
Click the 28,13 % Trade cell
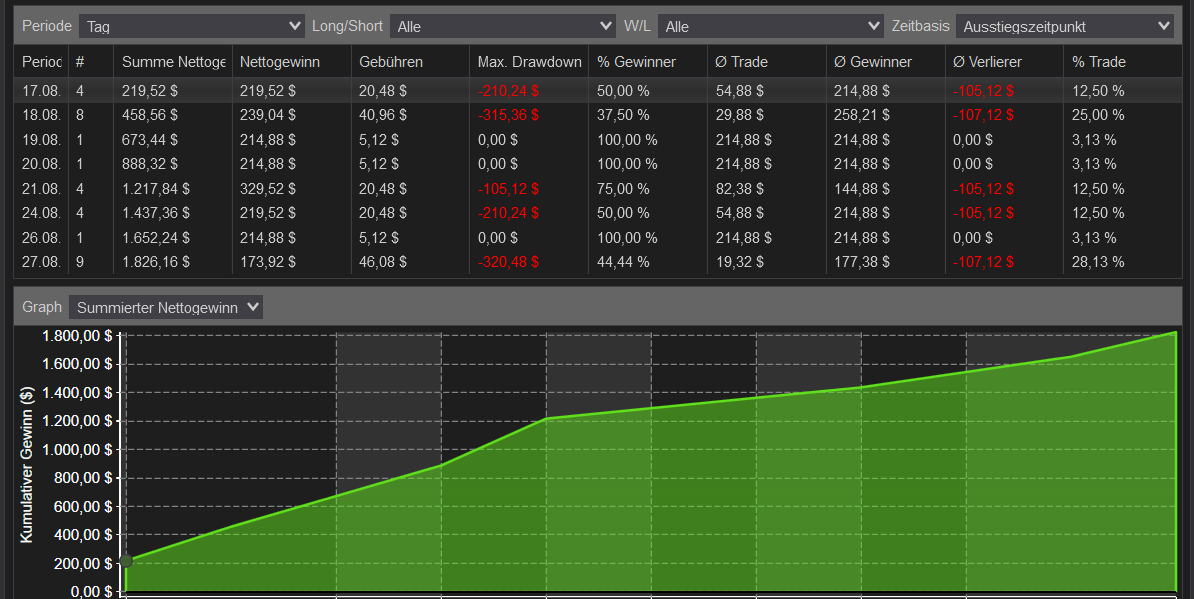[x=1098, y=262]
